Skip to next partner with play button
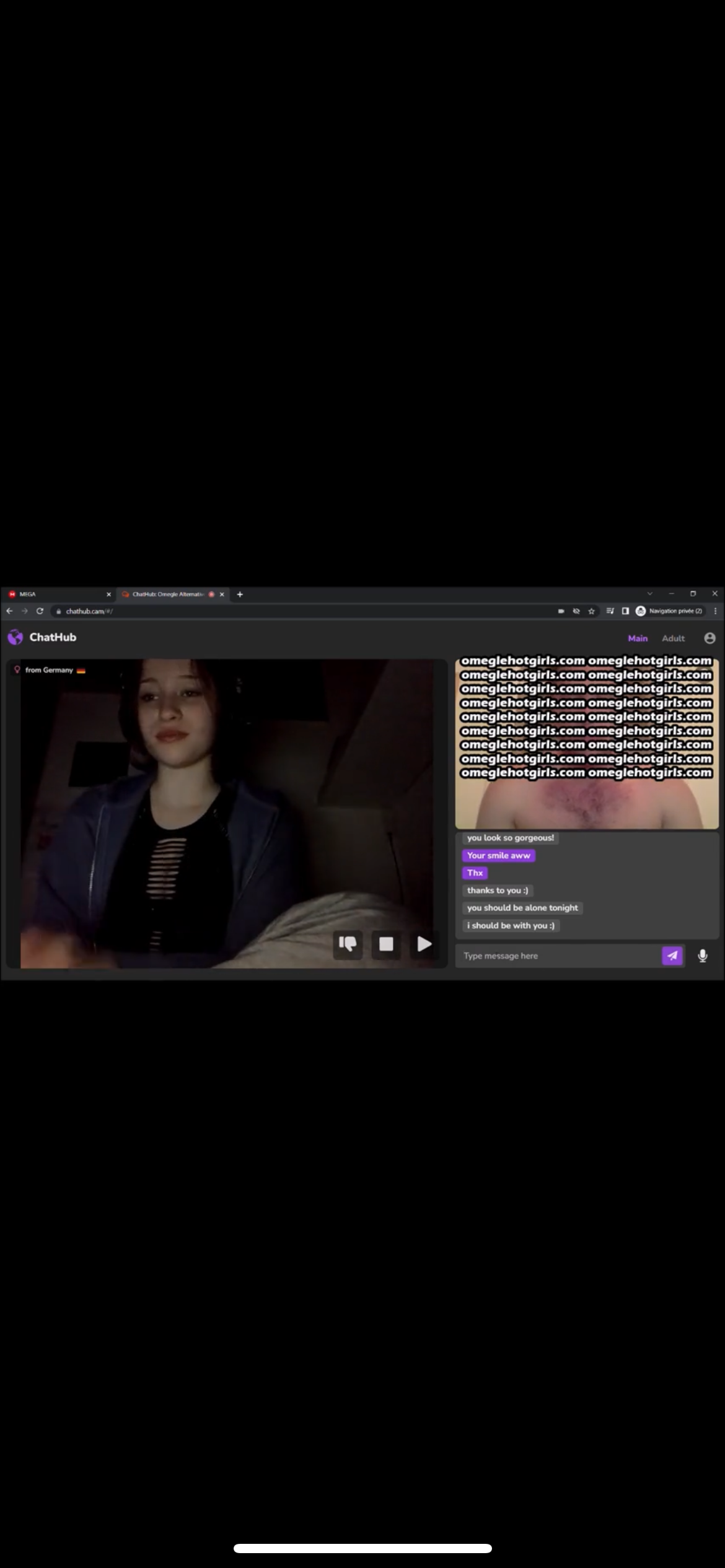 coord(424,944)
